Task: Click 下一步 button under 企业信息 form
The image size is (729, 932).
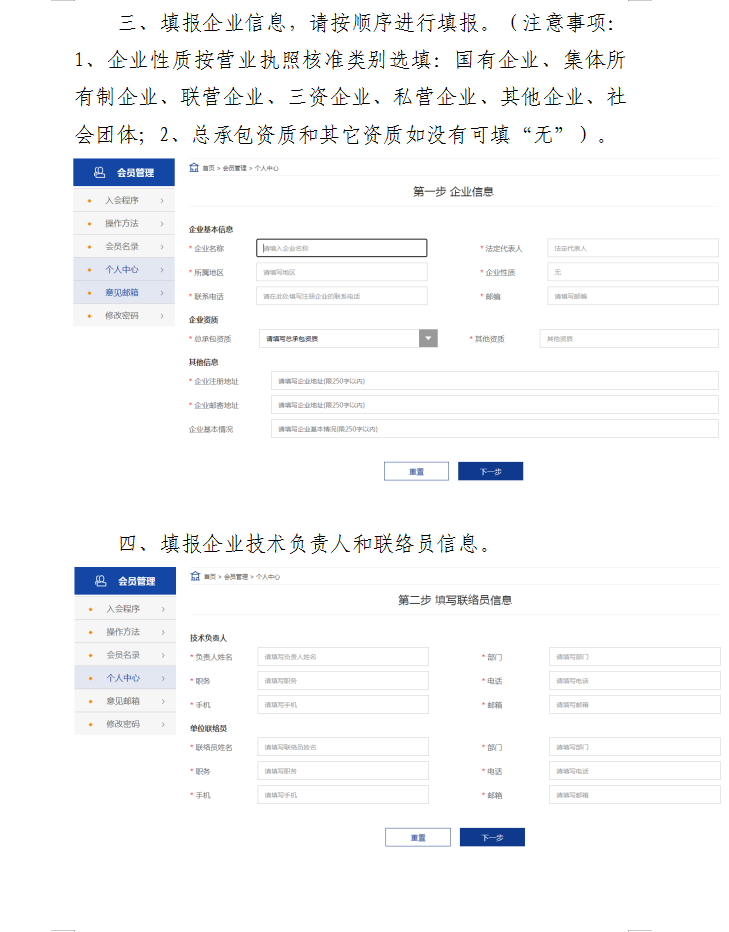Action: [x=490, y=472]
